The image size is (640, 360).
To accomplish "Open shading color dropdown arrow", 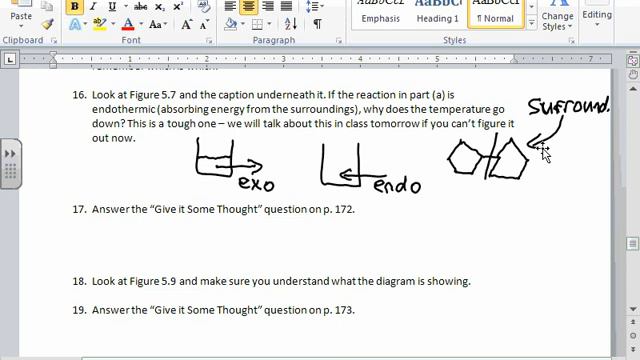I will [x=242, y=24].
